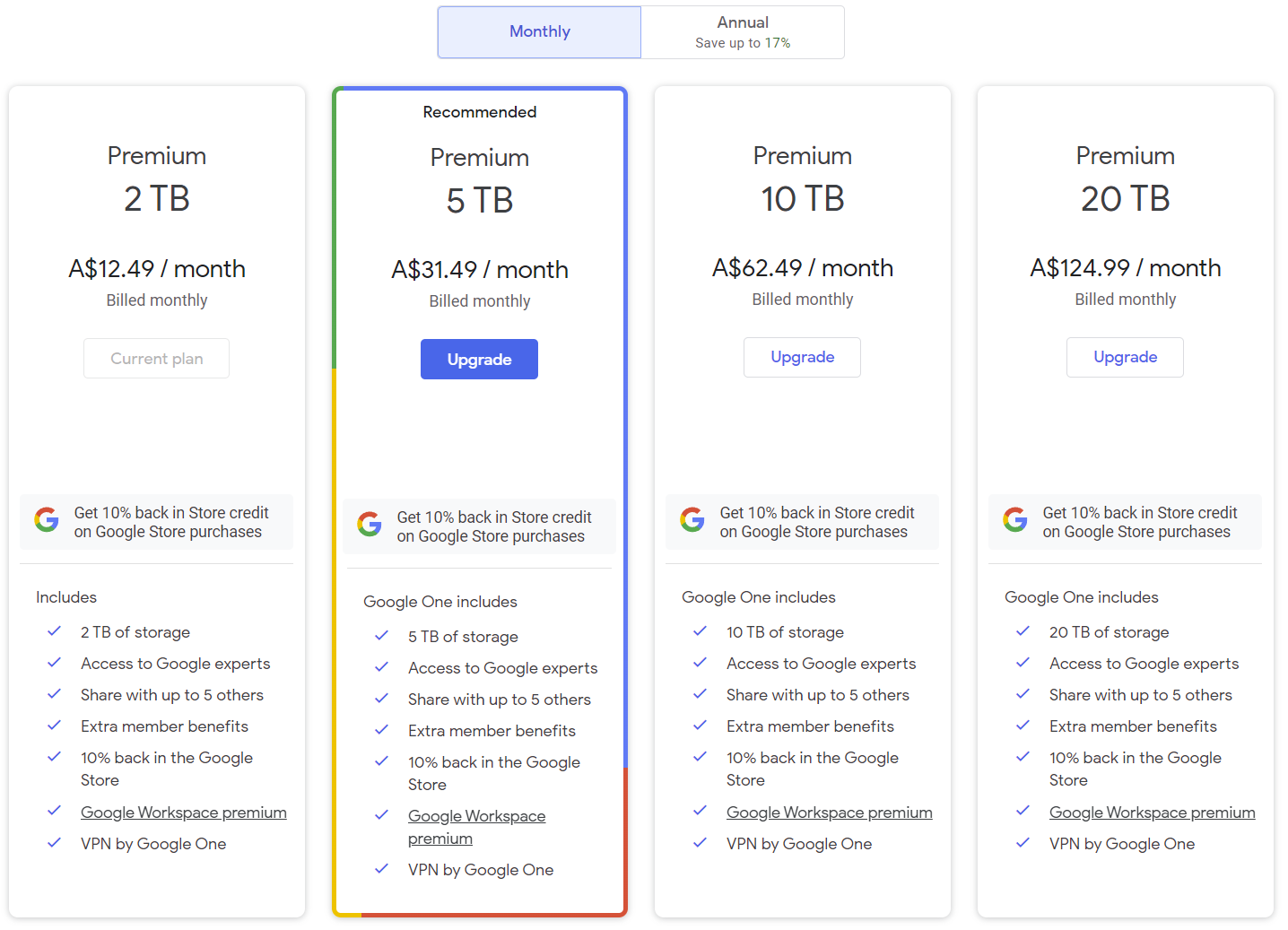Click checkmark beside 10 TB of storage
Screen dimensions: 1288x930
coord(701,631)
